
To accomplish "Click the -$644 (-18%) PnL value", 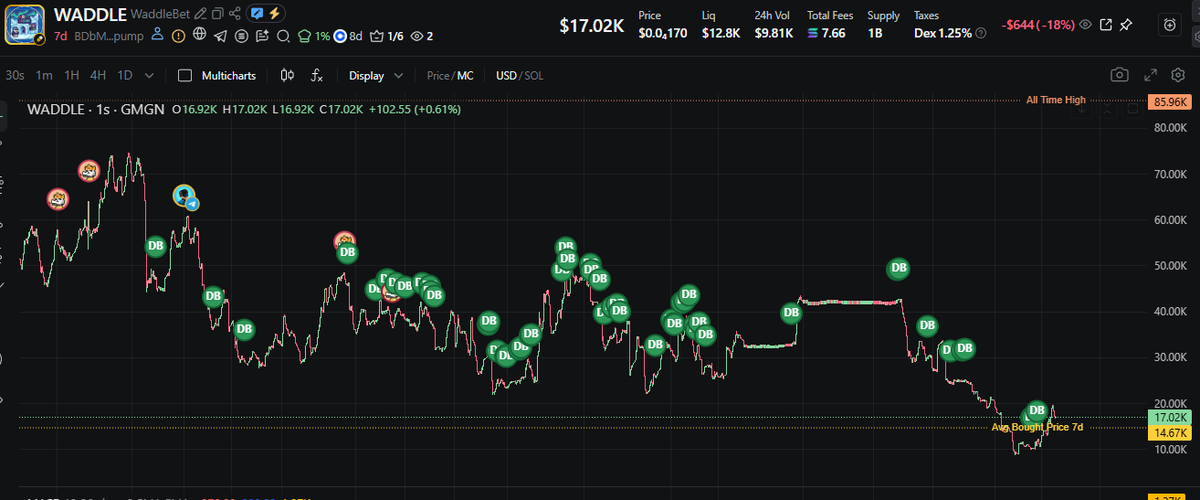I will coord(1036,24).
